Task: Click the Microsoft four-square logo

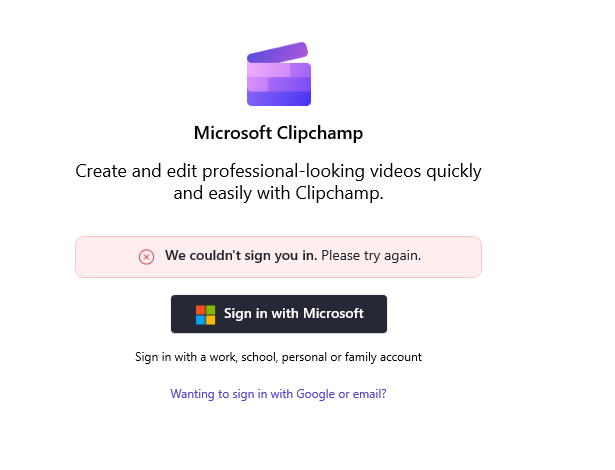Action: 205,314
